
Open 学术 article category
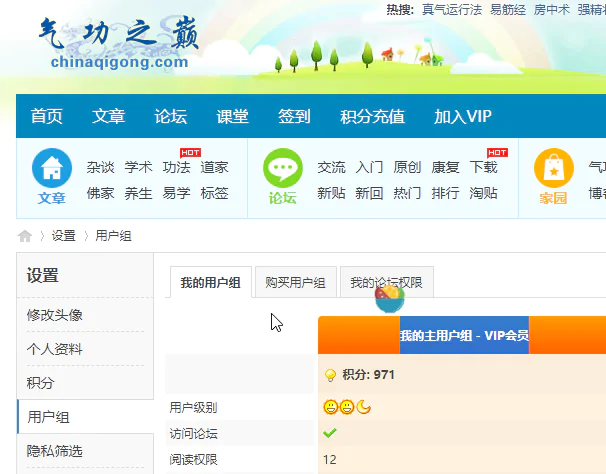tap(138, 167)
